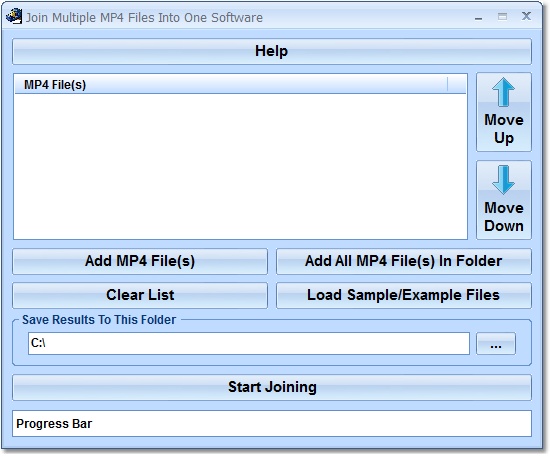
Task: Click the window title bar text
Action: pyautogui.click(x=144, y=18)
